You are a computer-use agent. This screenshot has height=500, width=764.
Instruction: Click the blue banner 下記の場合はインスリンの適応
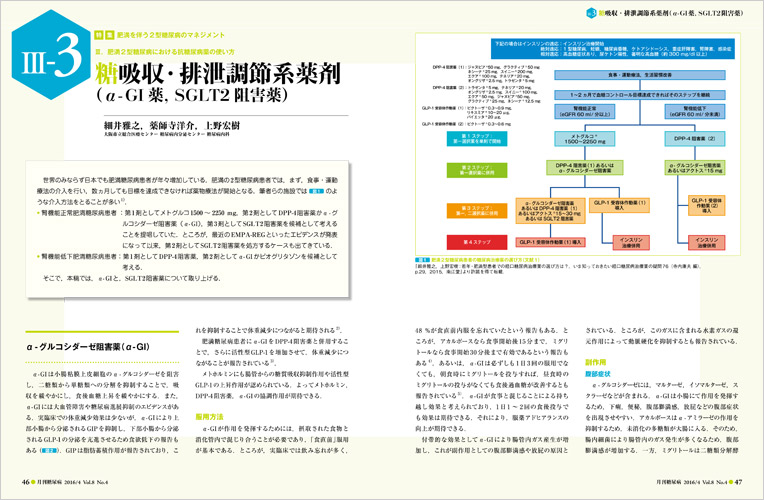[613, 49]
